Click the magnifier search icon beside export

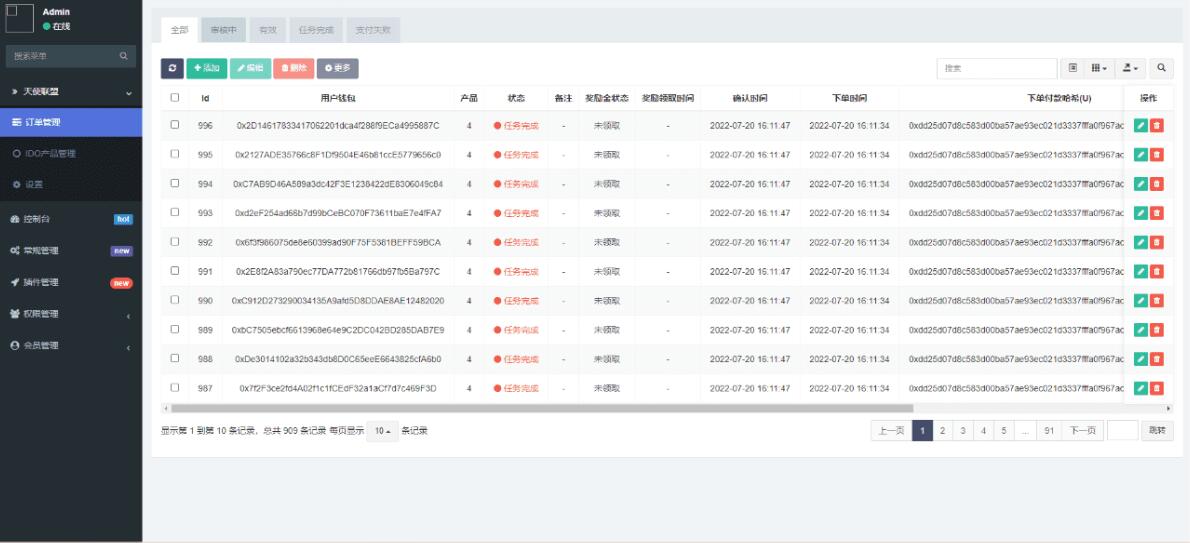(1162, 68)
